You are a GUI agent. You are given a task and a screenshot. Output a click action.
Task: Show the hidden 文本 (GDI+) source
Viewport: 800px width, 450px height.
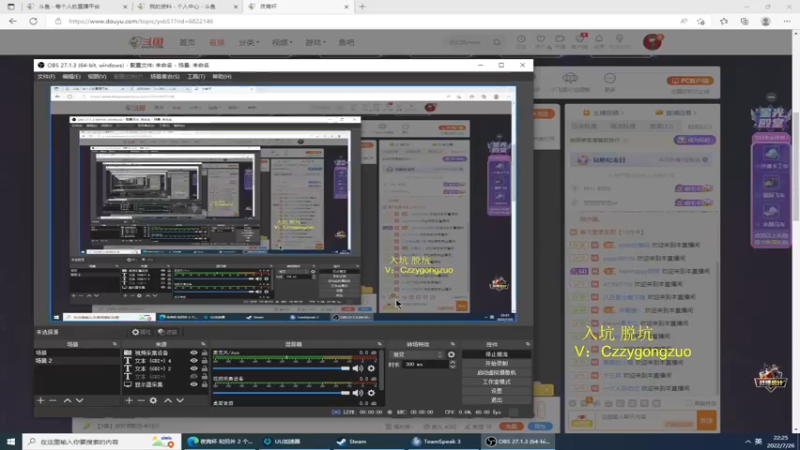tap(193, 377)
